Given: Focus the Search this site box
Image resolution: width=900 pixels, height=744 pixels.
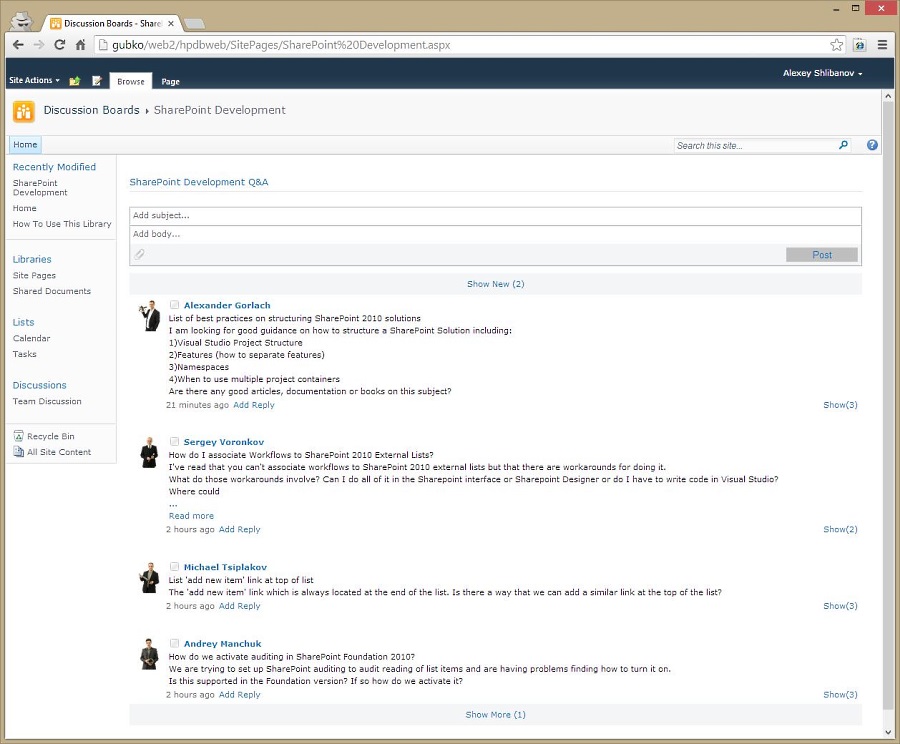Looking at the screenshot, I should tap(756, 146).
